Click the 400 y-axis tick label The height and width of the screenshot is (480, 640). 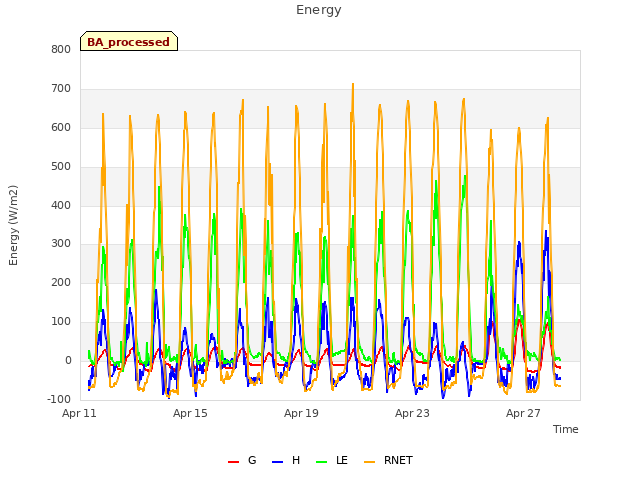[x=61, y=205]
